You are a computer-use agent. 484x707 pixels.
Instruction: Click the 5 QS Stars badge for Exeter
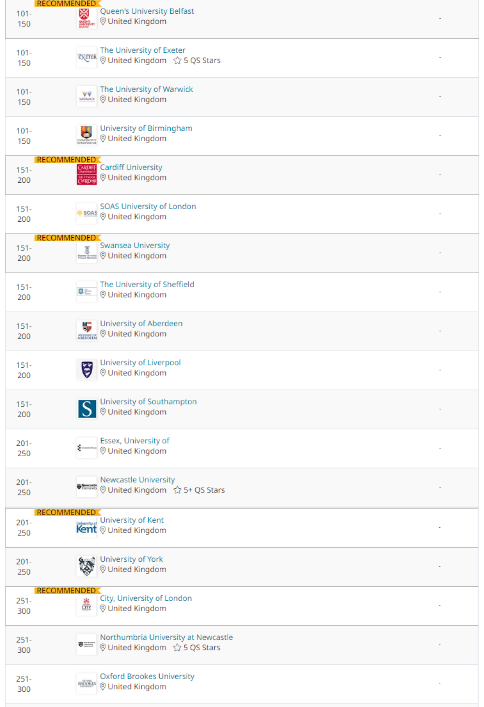tap(197, 60)
